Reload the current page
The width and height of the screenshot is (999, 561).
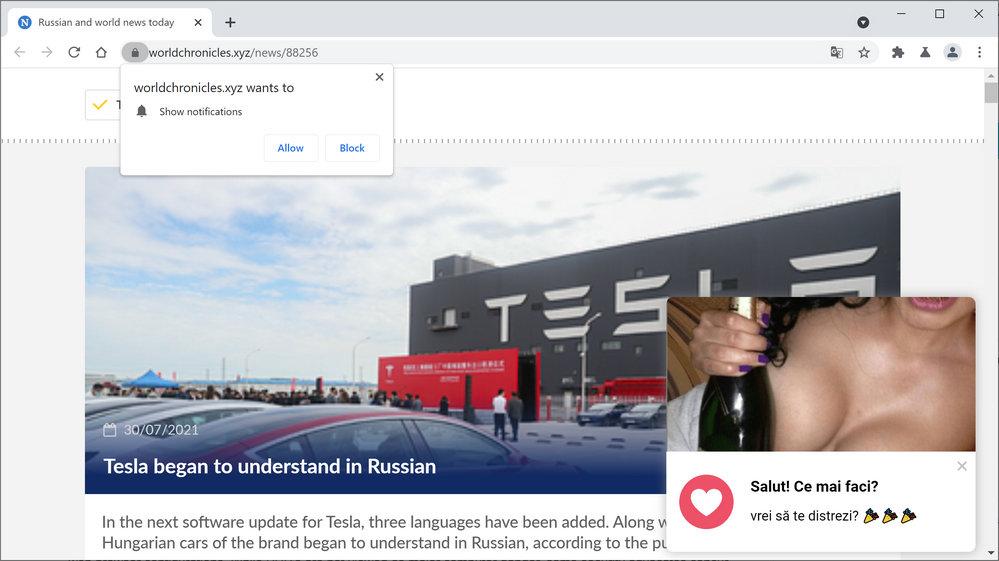[74, 52]
